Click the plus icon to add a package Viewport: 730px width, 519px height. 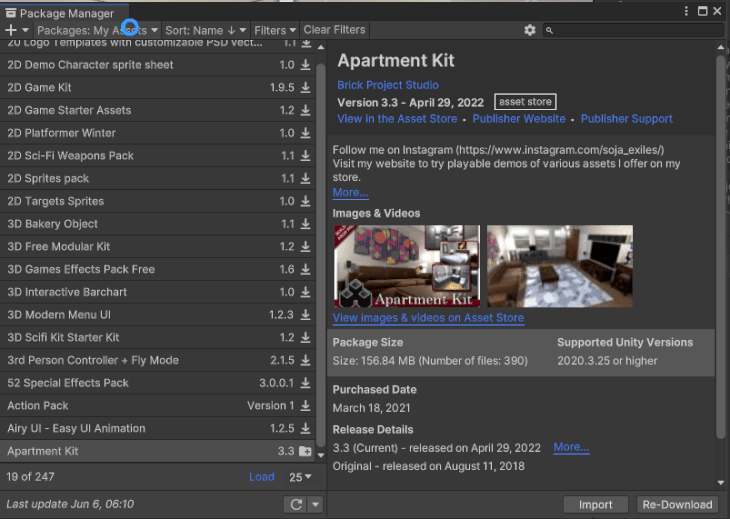pyautogui.click(x=11, y=30)
